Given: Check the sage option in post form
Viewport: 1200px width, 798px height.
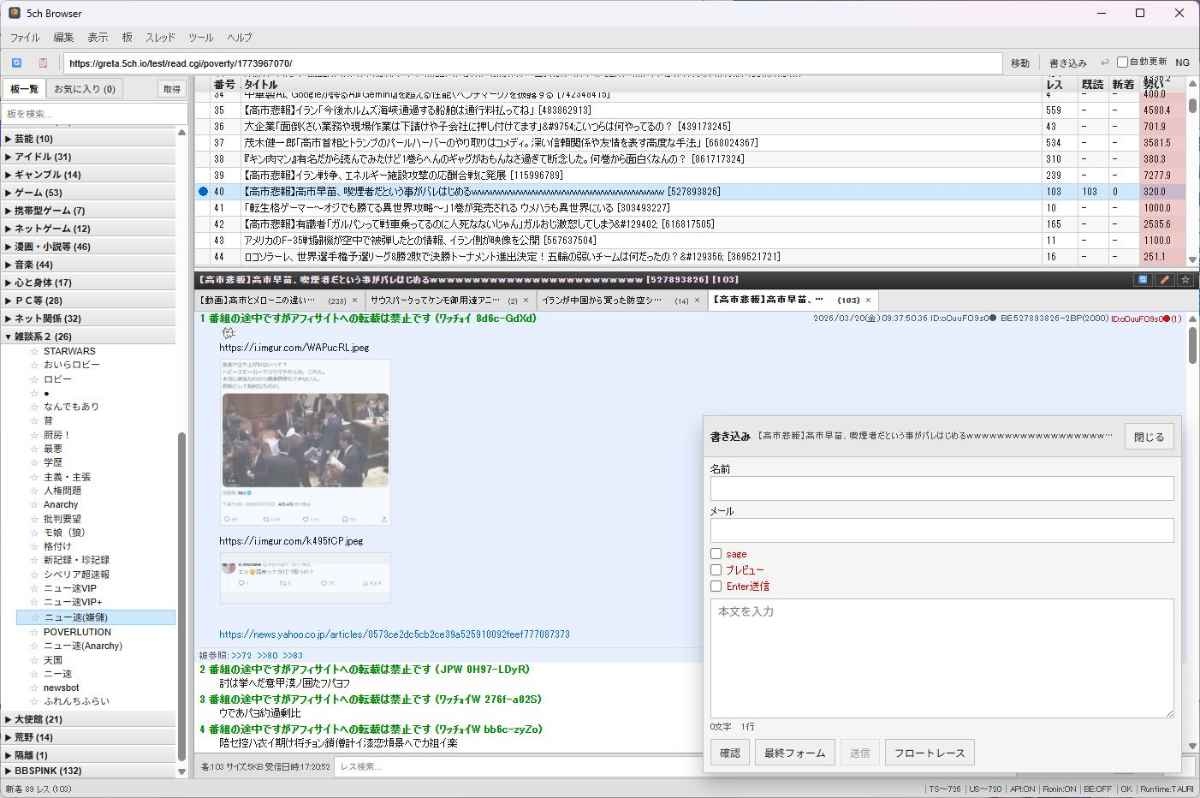Looking at the screenshot, I should point(716,554).
